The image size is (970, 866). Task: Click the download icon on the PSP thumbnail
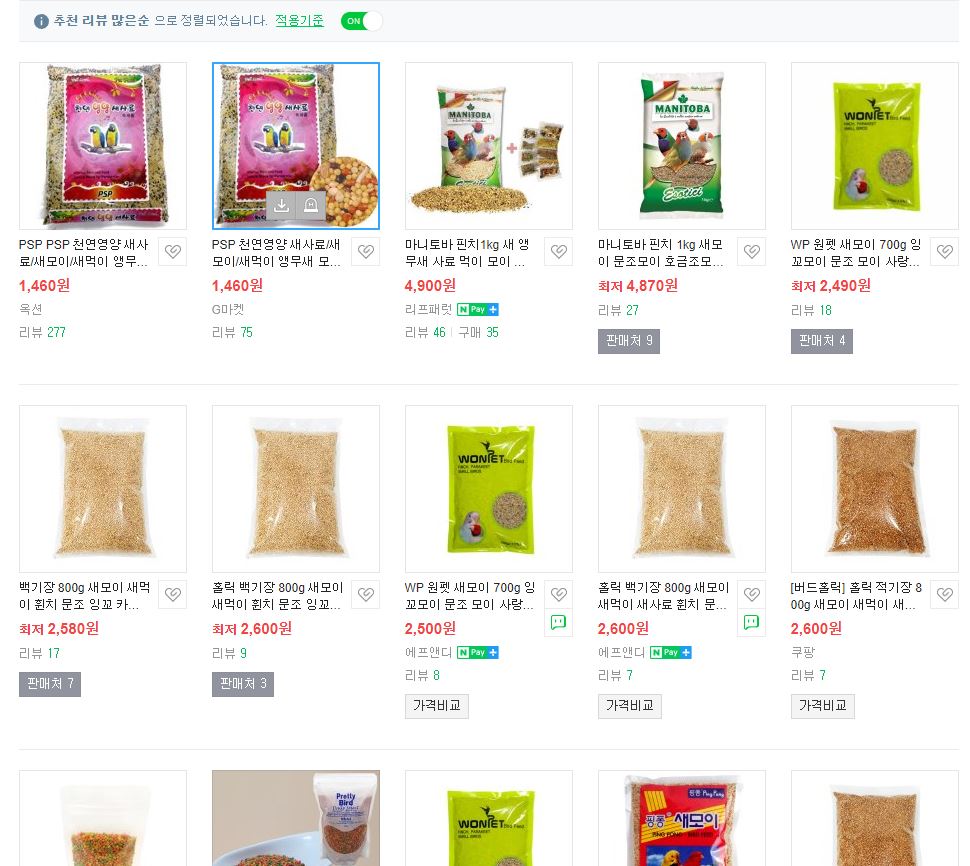281,205
